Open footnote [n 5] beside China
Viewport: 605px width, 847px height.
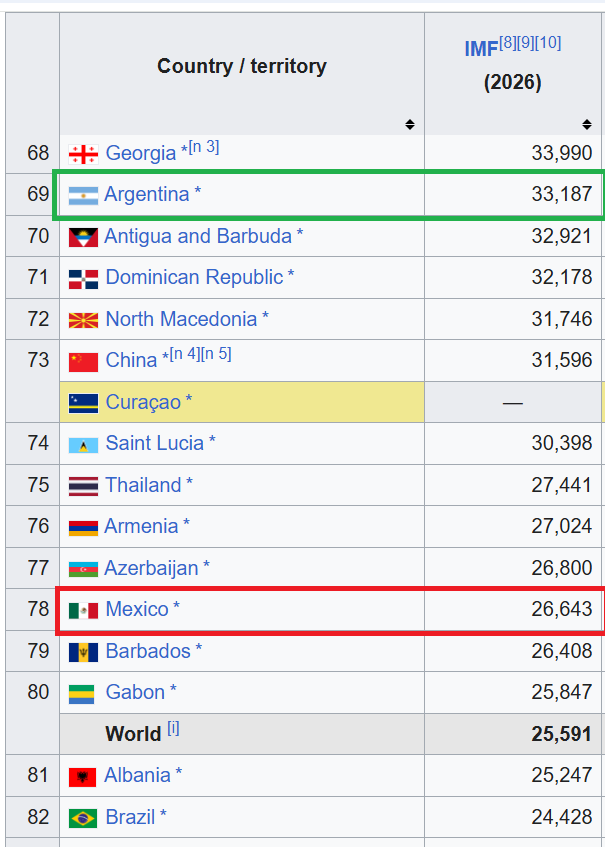click(216, 354)
